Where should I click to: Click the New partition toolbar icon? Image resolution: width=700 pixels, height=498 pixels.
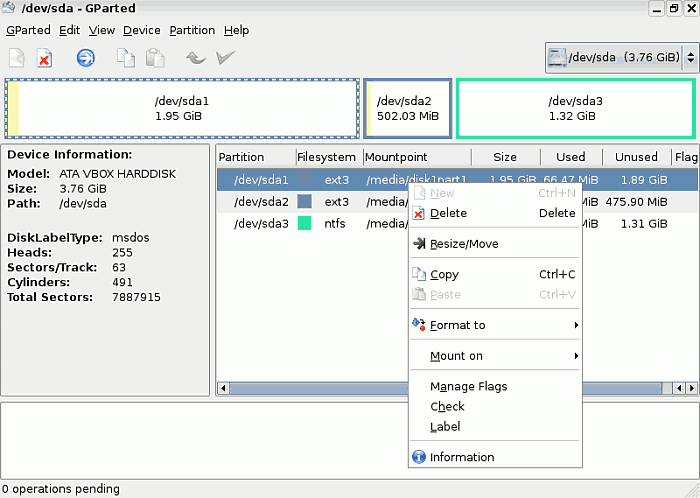[x=17, y=58]
